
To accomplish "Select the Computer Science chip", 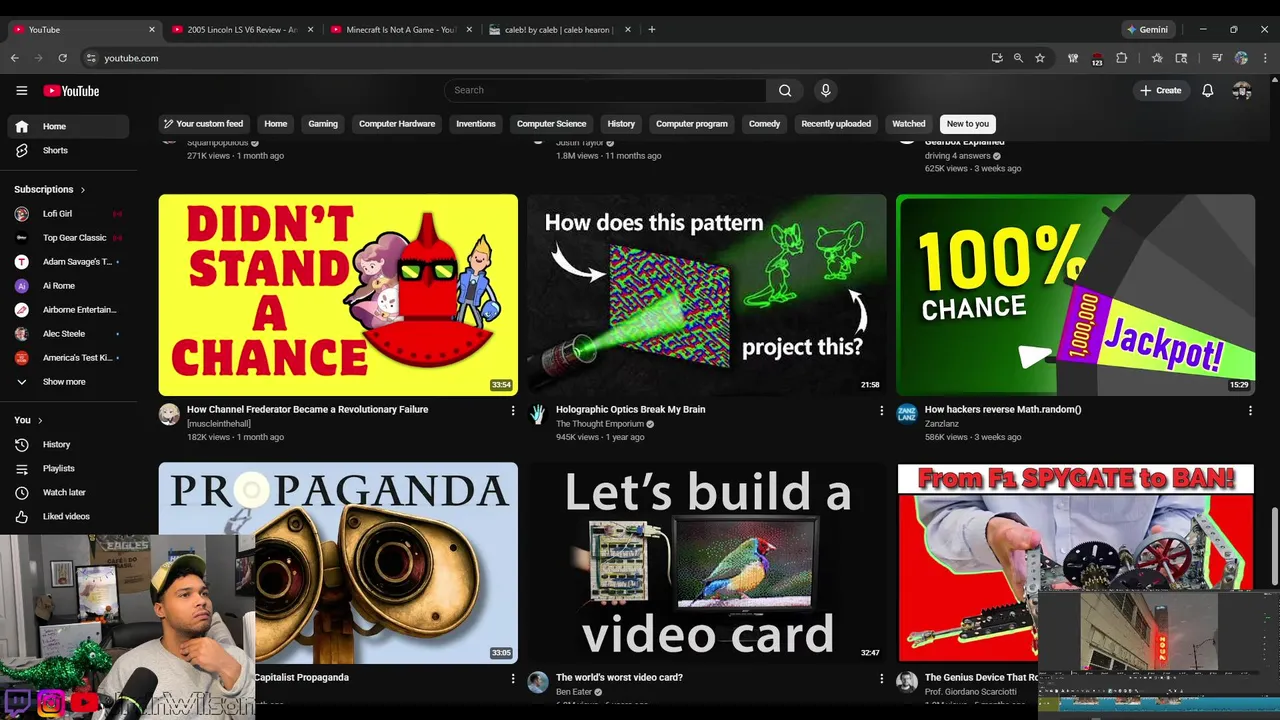I will pos(551,124).
